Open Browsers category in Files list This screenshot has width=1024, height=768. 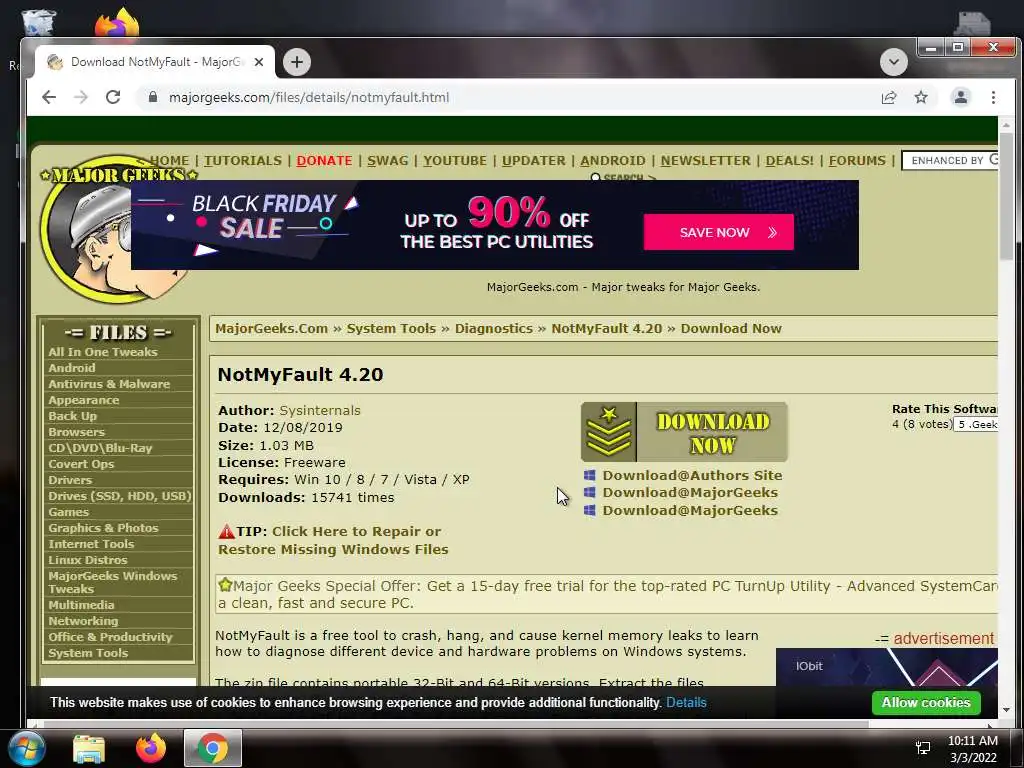tap(76, 432)
